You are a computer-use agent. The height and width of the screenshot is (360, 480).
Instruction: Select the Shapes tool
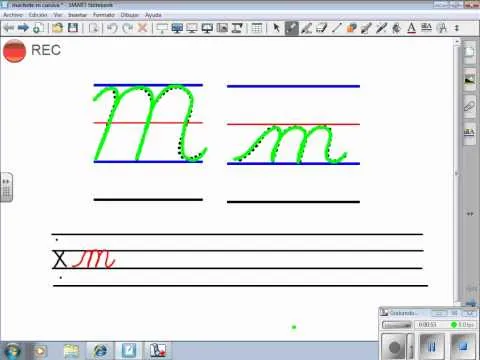(351, 28)
